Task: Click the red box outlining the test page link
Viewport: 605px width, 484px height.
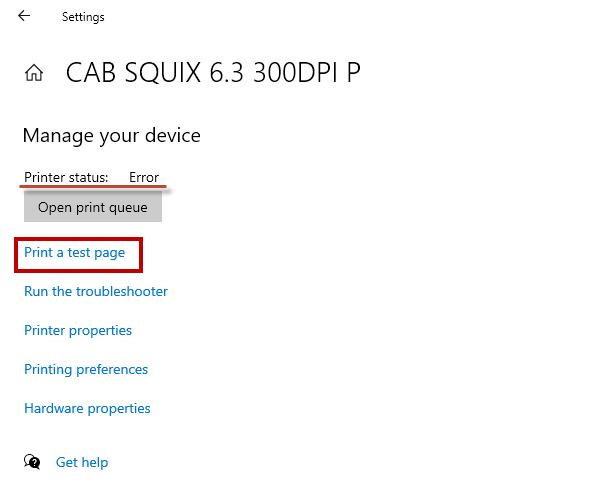Action: 141,254
